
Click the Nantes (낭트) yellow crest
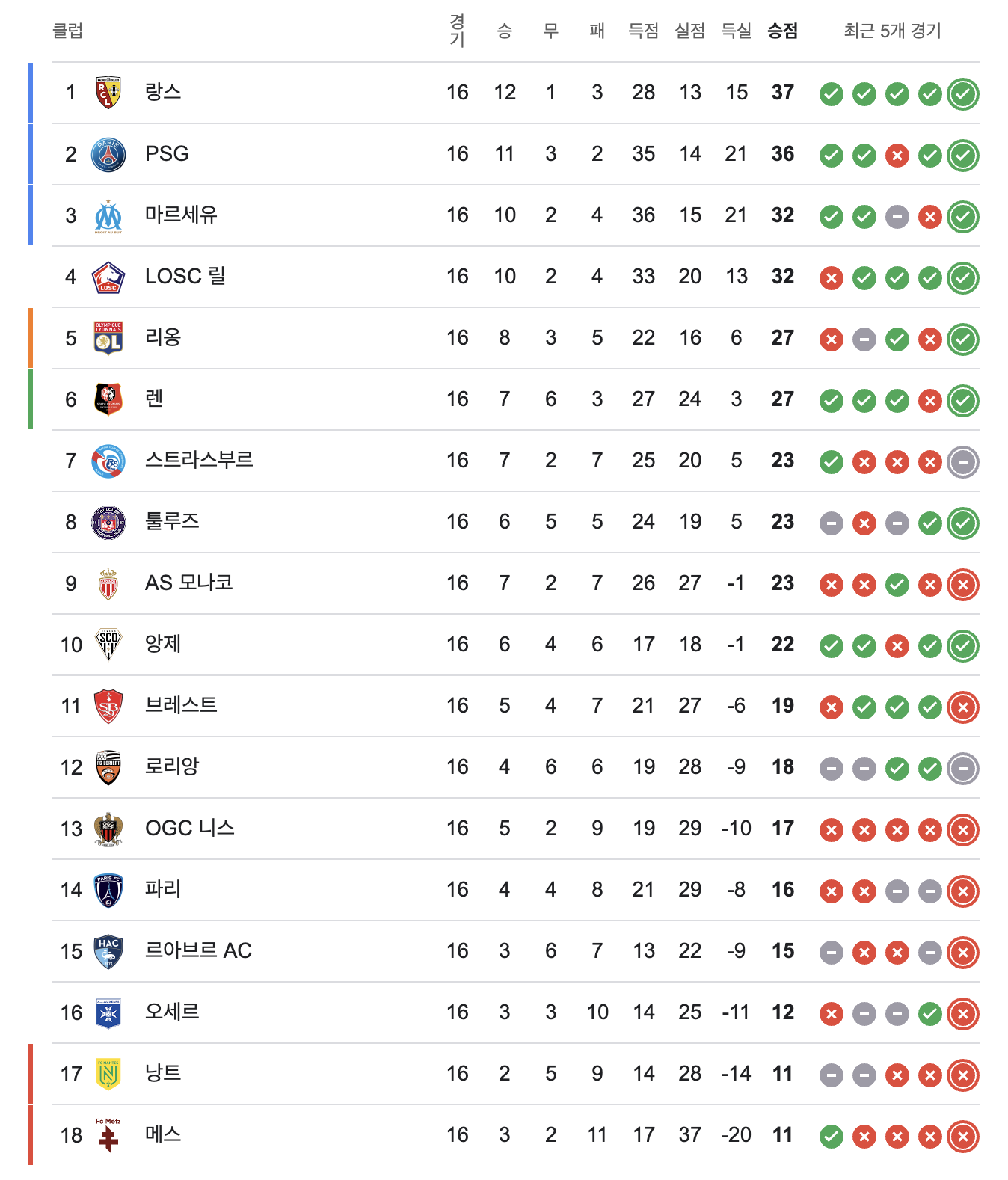tap(108, 1075)
